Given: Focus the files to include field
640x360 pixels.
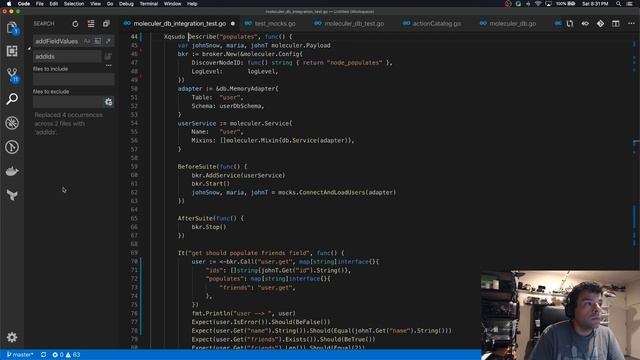Looking at the screenshot, I should pyautogui.click(x=73, y=79).
